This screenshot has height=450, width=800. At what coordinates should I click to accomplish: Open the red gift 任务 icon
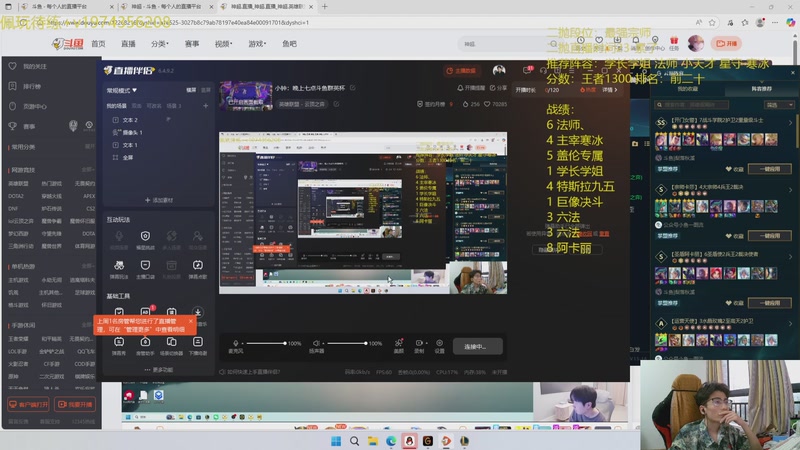tap(674, 43)
